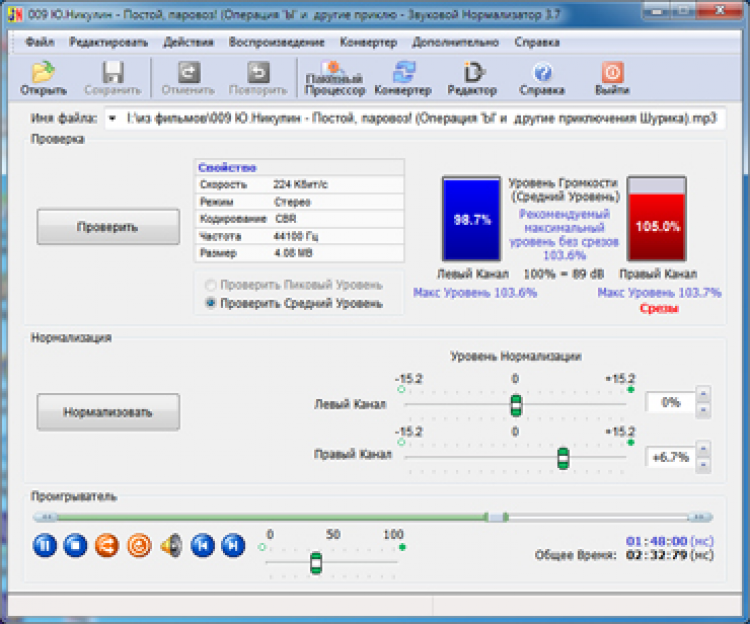Click the Режим Стерео row
This screenshot has width=750, height=624.
299,202
